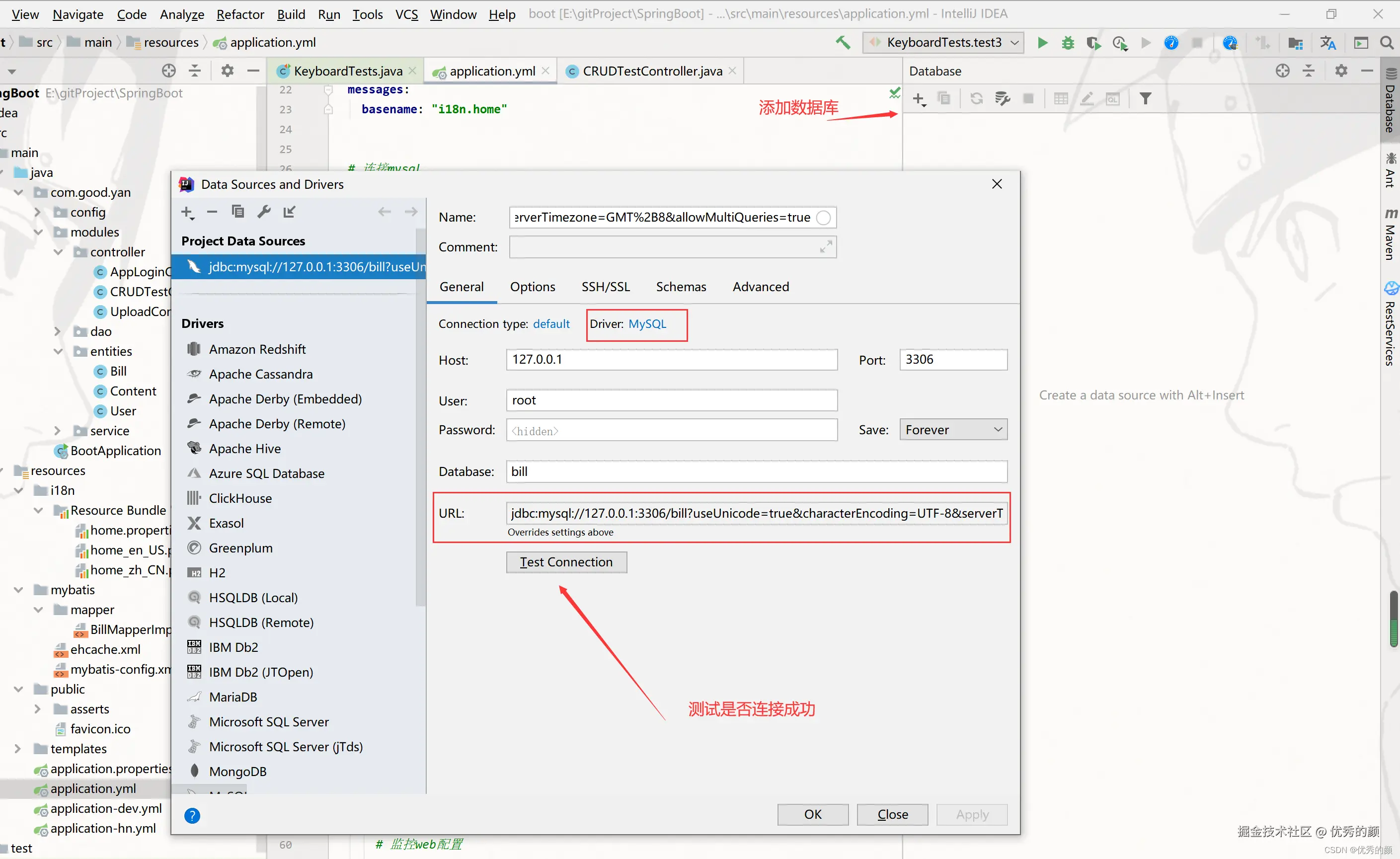
Task: Click the Build project hammer icon
Action: tap(843, 43)
